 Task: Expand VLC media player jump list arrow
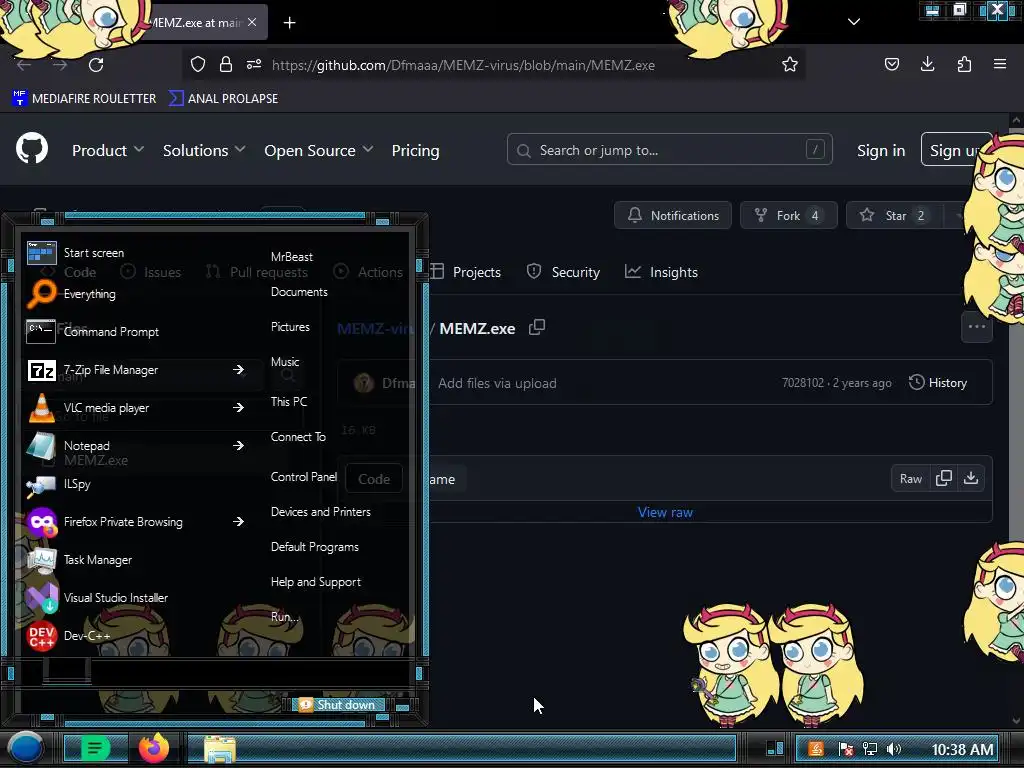coord(238,408)
